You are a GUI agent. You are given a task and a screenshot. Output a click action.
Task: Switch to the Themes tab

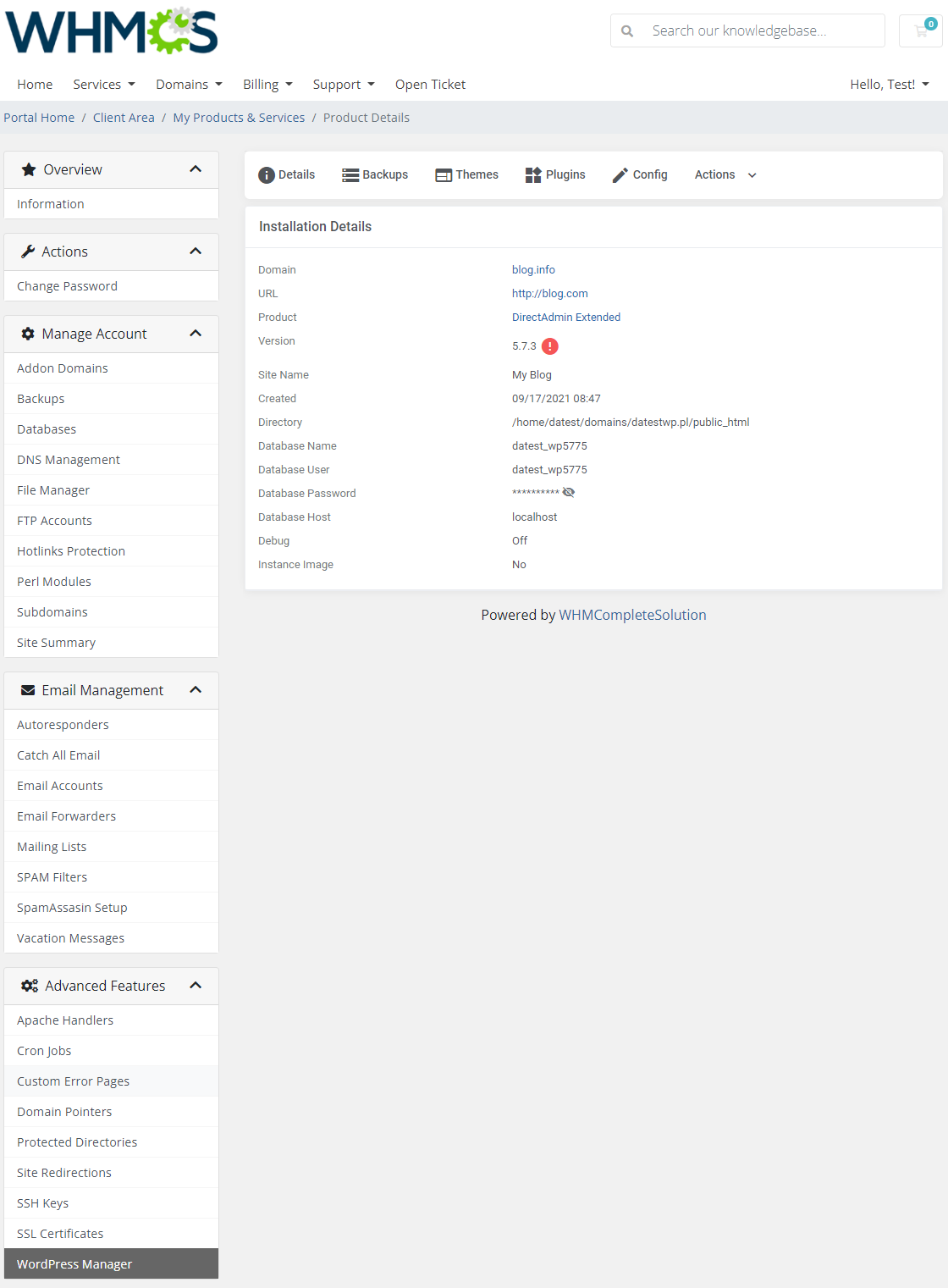pos(466,175)
